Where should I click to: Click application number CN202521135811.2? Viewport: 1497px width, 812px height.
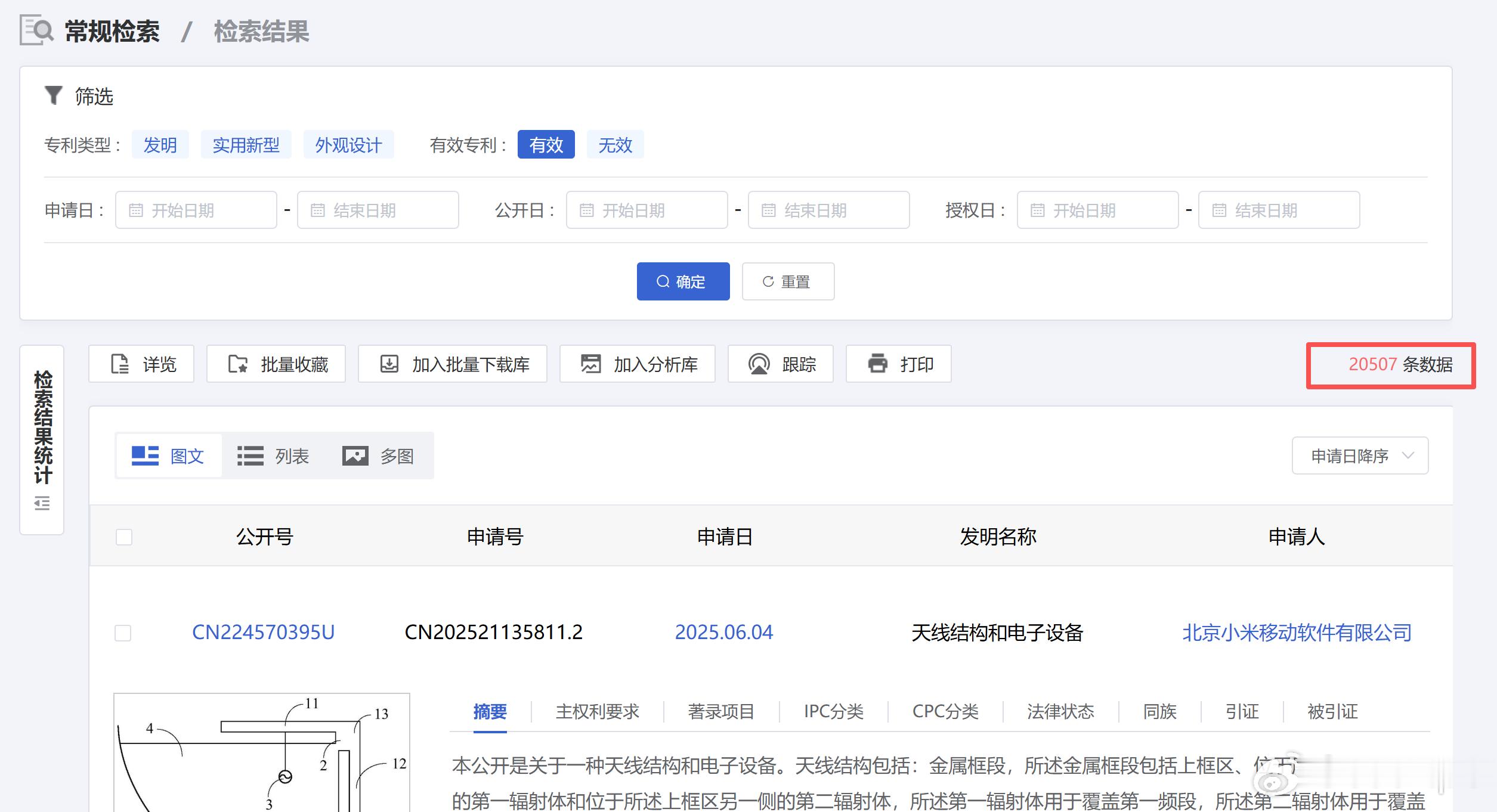[x=494, y=633]
